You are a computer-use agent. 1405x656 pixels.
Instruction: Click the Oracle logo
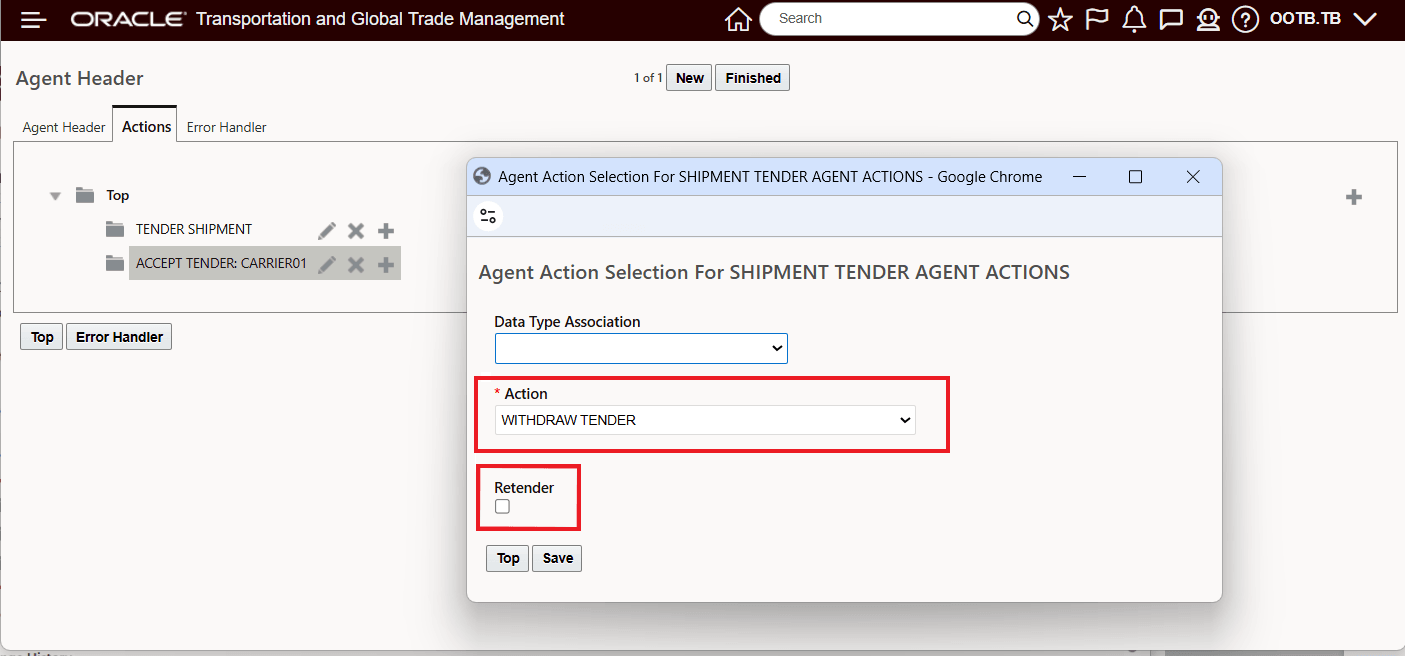(x=128, y=19)
